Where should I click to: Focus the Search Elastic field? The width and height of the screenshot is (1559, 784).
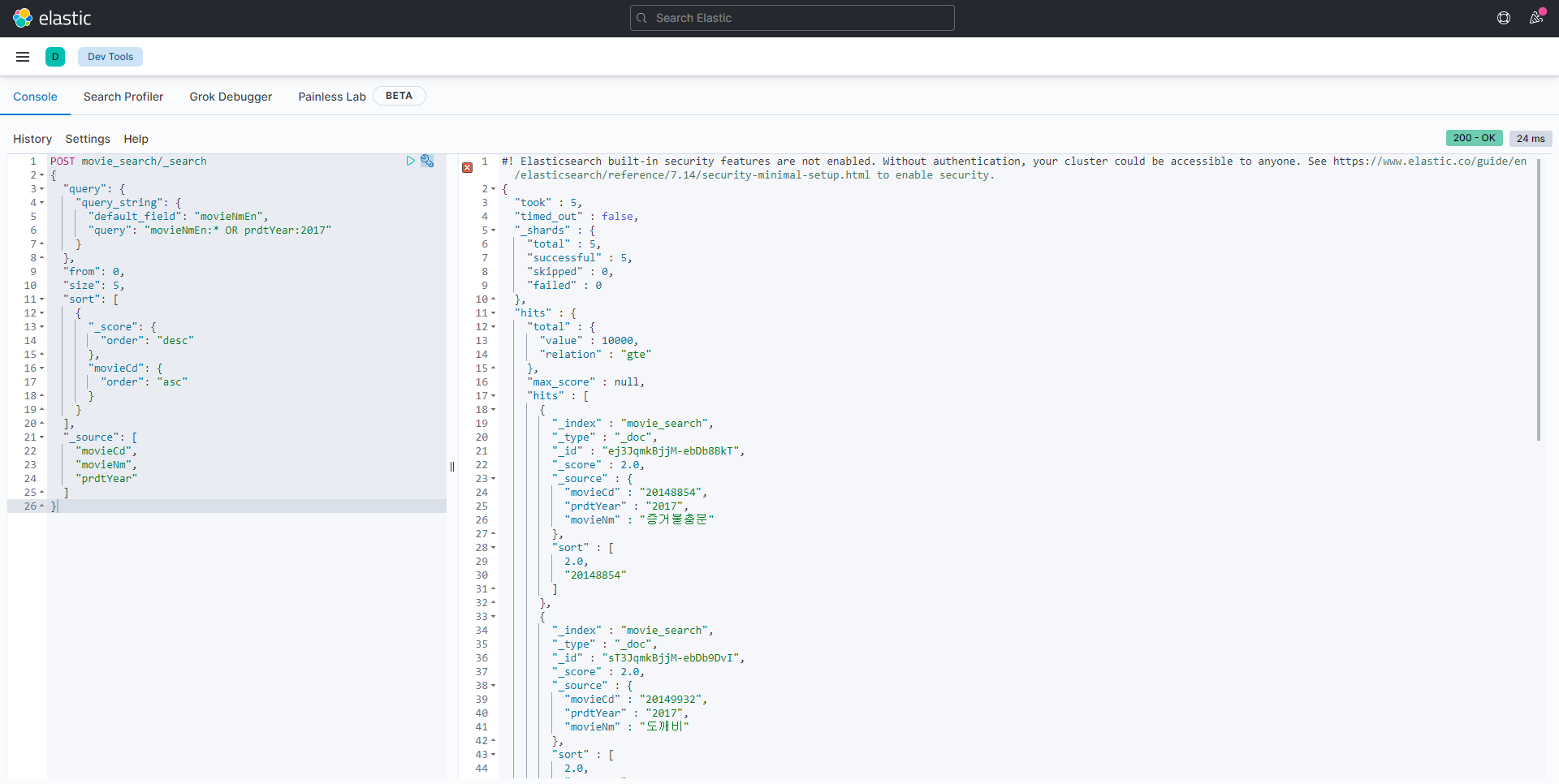(x=792, y=18)
